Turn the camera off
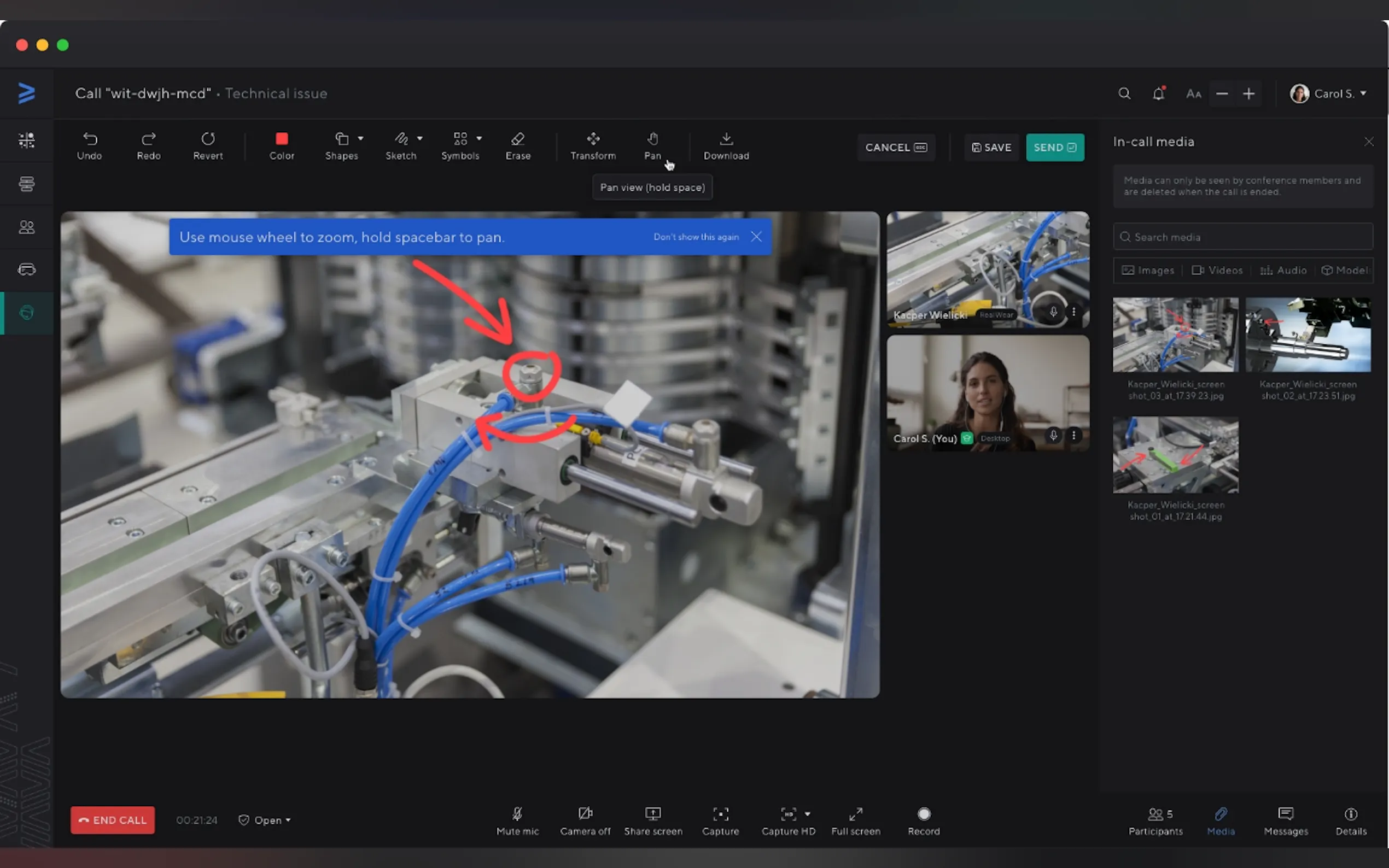Viewport: 1389px width, 868px height. tap(585, 814)
